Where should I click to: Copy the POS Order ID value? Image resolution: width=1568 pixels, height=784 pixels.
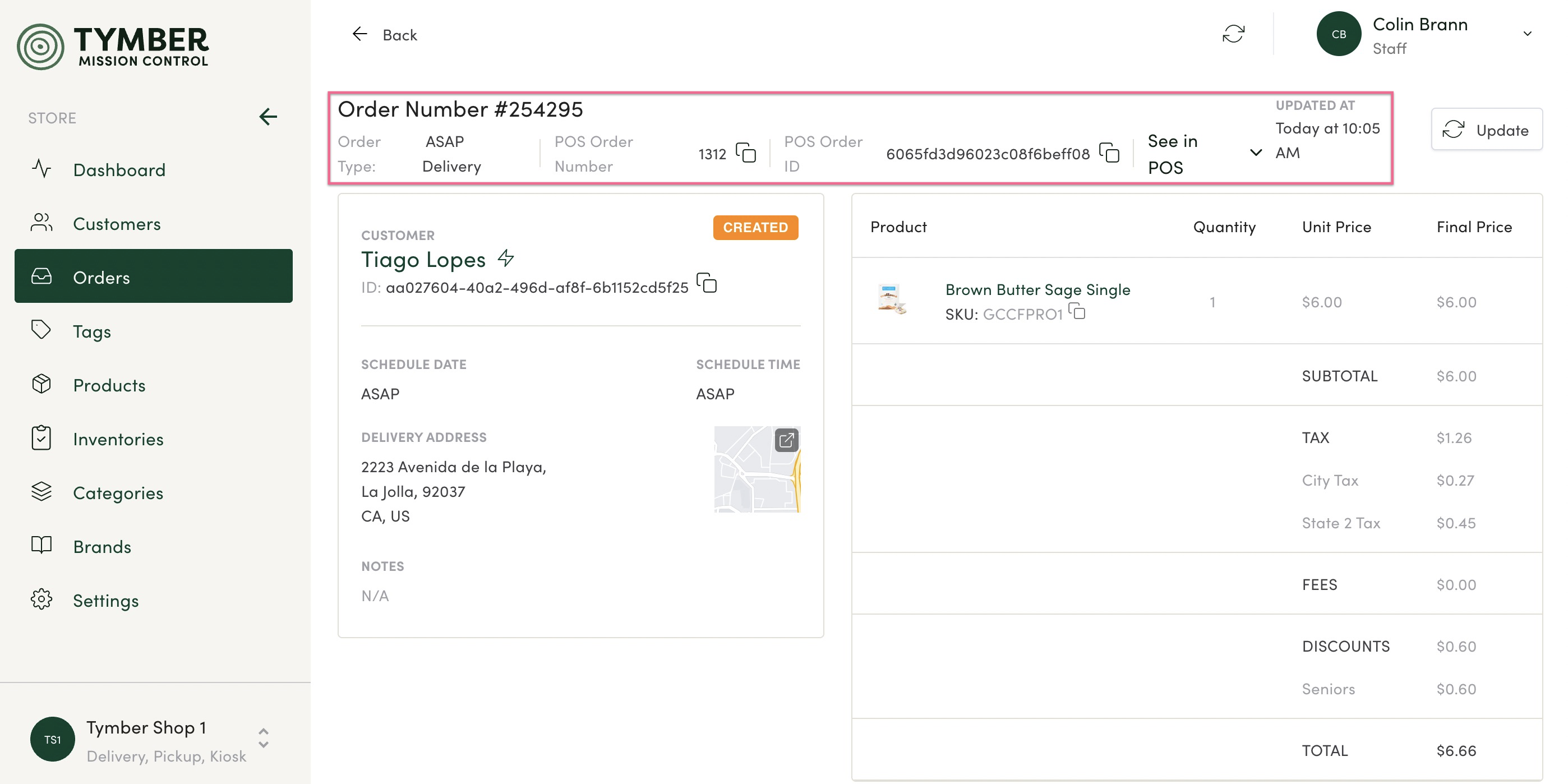coord(1109,153)
